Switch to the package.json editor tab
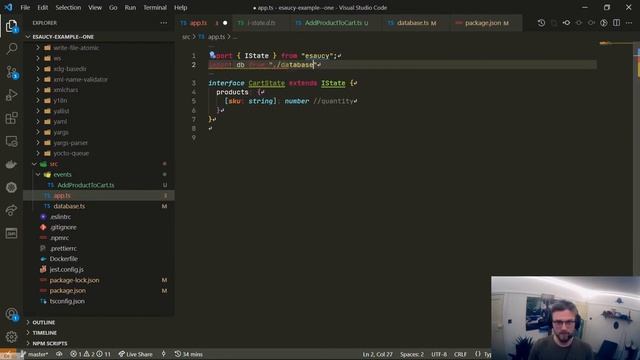Image resolution: width=640 pixels, height=360 pixels. point(486,23)
